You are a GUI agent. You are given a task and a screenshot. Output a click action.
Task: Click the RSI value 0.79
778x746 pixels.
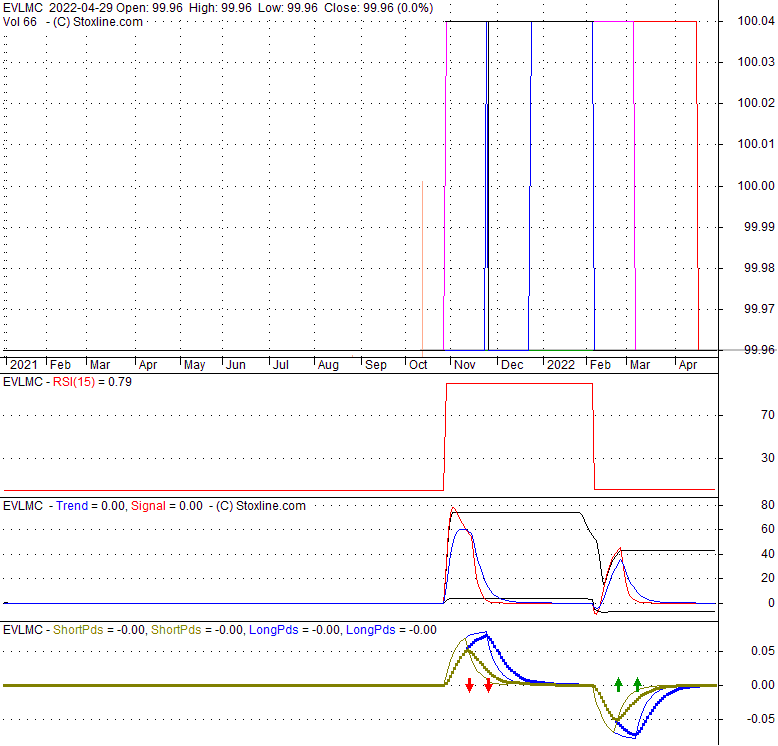120,382
